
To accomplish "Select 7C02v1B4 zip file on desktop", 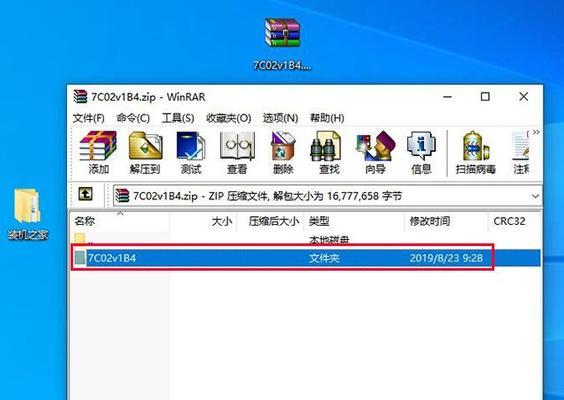I will [x=282, y=44].
